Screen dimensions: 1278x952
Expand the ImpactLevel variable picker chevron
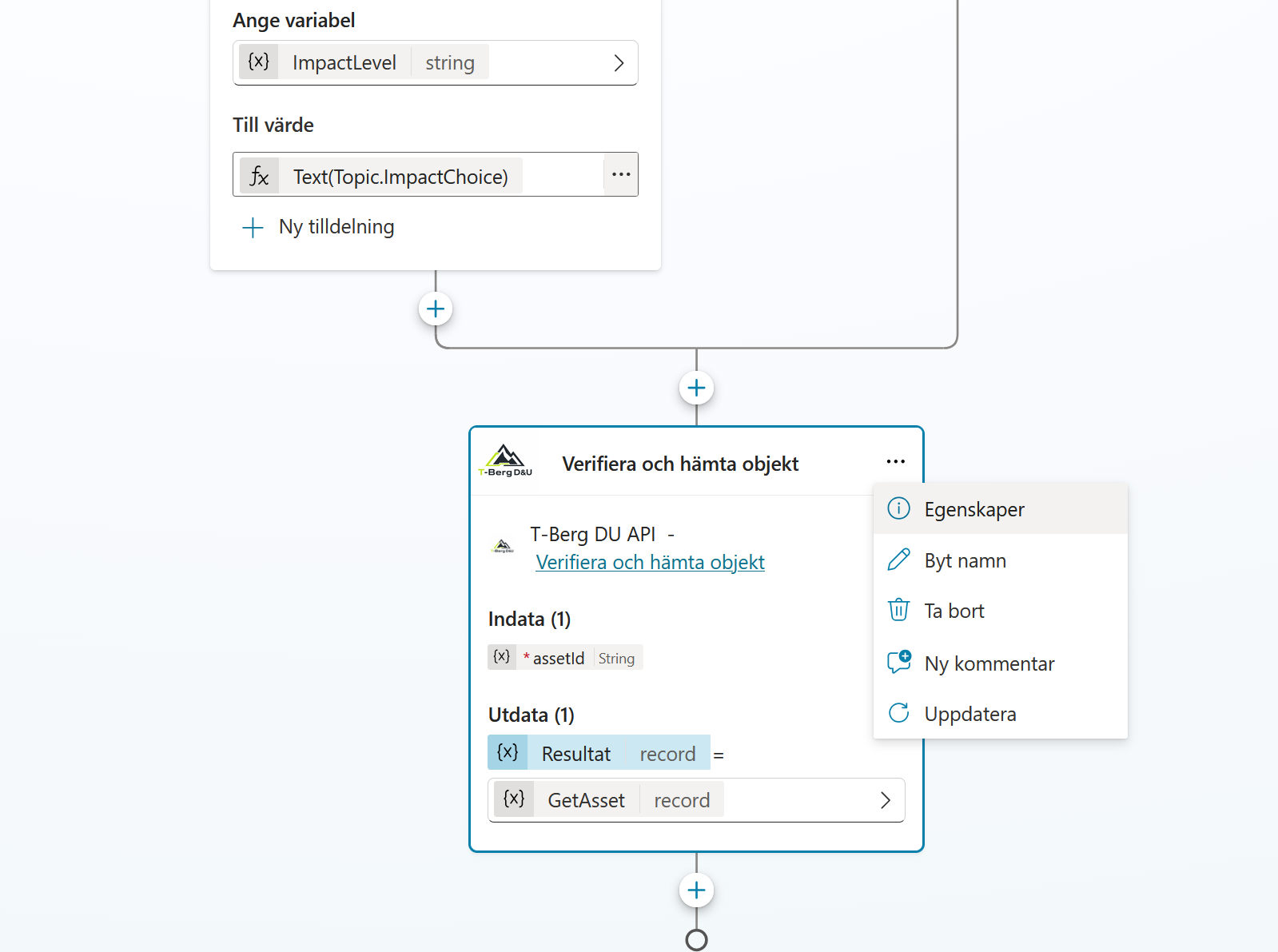618,63
